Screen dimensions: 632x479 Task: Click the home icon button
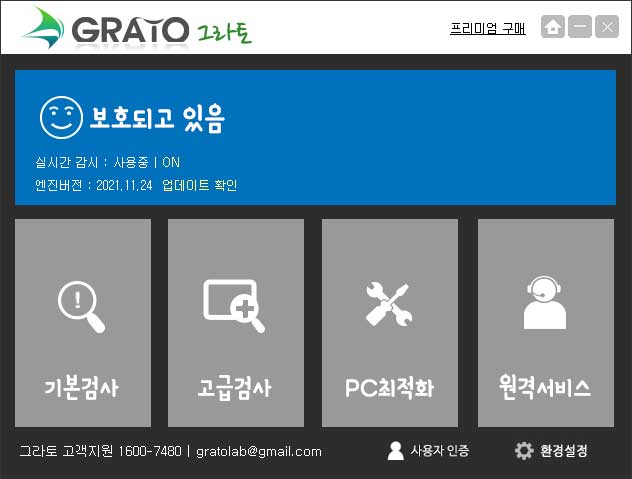click(553, 27)
